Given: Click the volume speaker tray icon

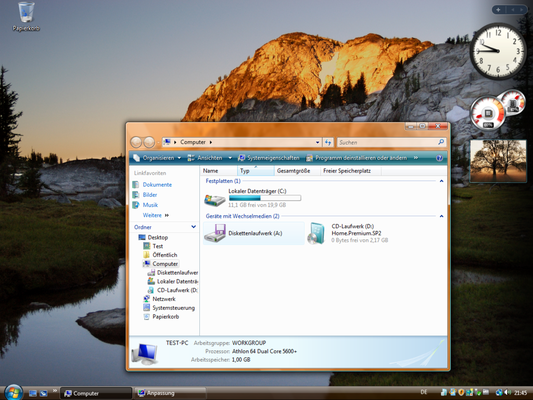Looking at the screenshot, I should pyautogui.click(x=508, y=393).
